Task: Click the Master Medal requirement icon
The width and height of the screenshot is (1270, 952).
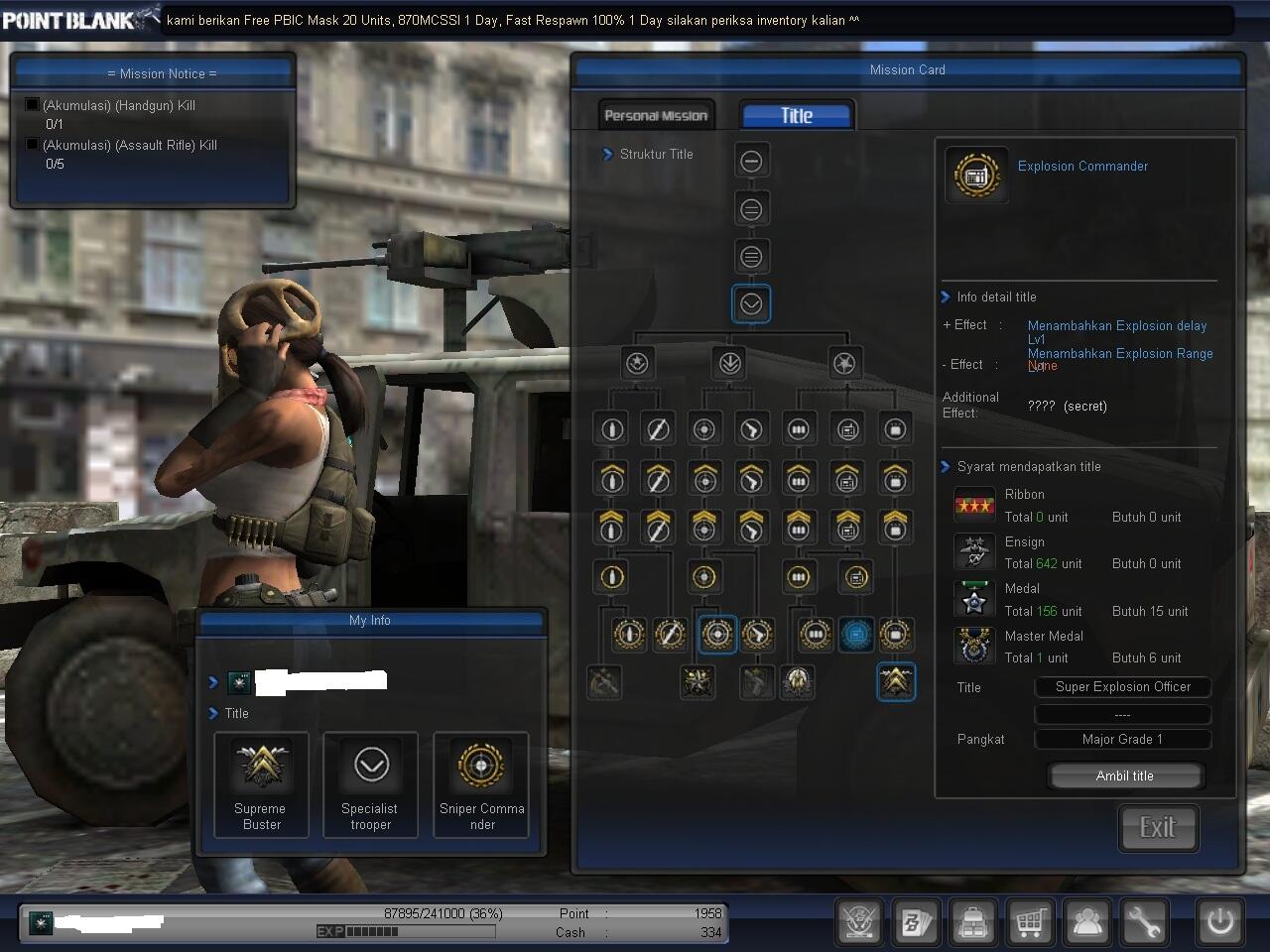Action: 974,647
